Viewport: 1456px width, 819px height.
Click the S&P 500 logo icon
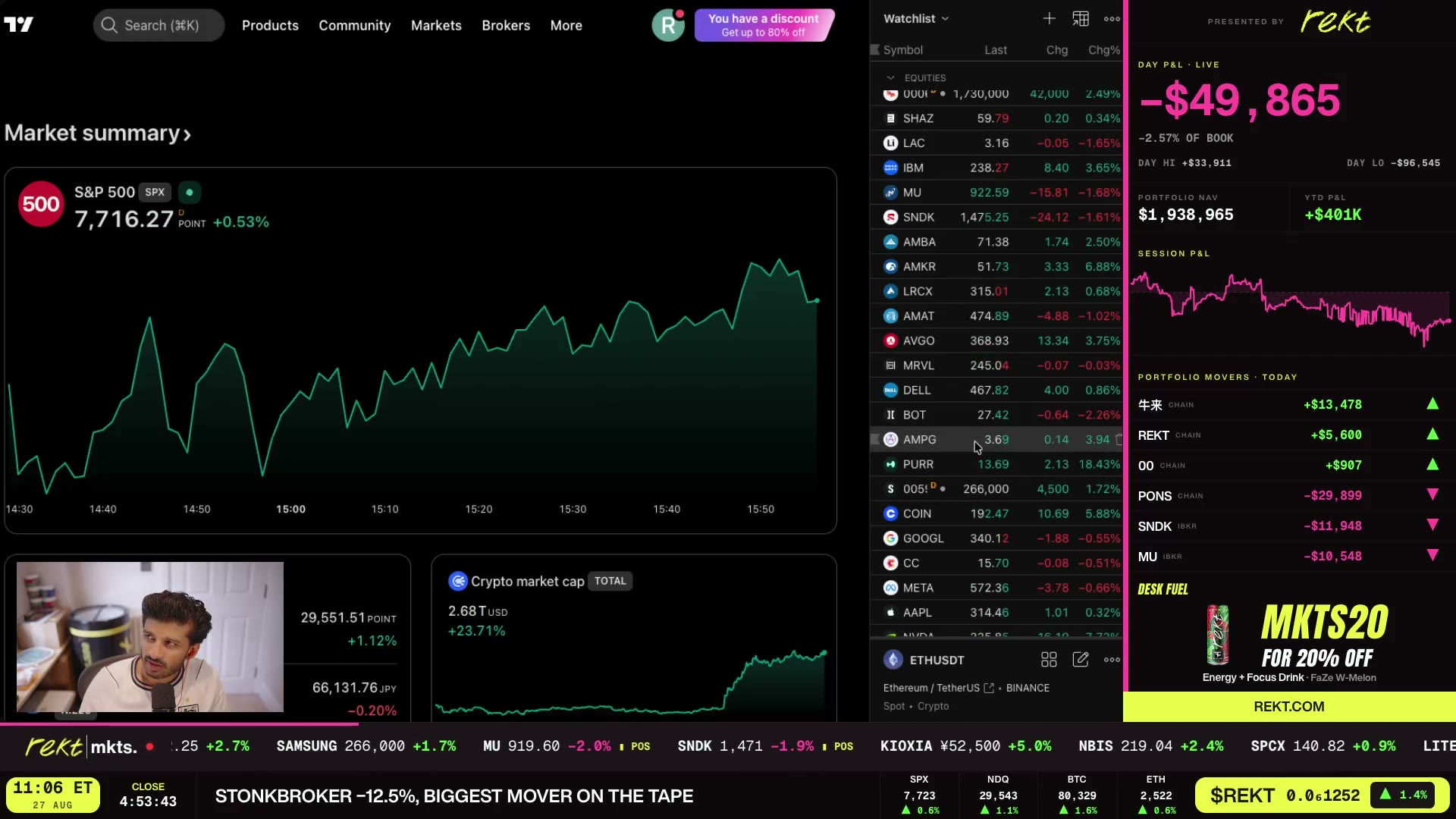tap(41, 204)
